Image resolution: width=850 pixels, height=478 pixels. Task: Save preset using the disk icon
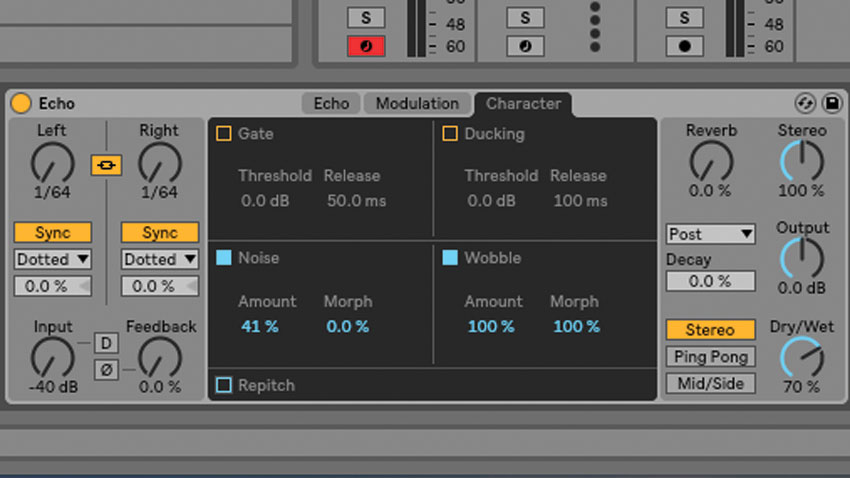pyautogui.click(x=832, y=103)
